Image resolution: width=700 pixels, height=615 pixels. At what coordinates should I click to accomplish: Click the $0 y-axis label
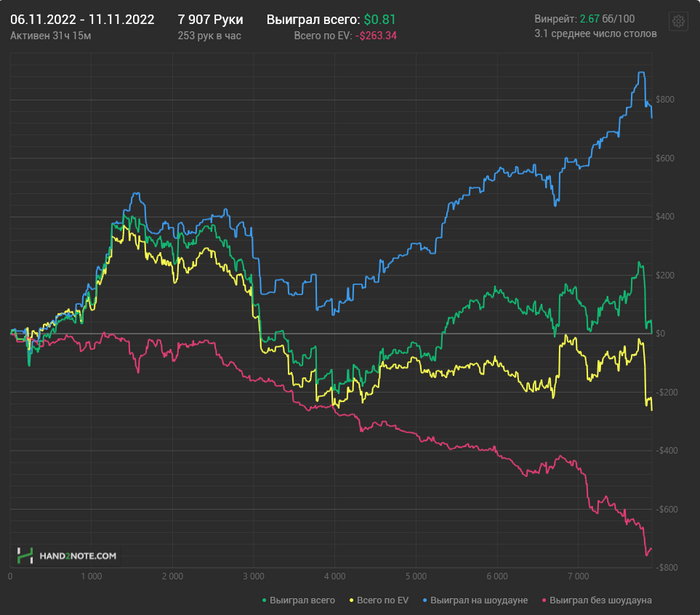[x=660, y=334]
